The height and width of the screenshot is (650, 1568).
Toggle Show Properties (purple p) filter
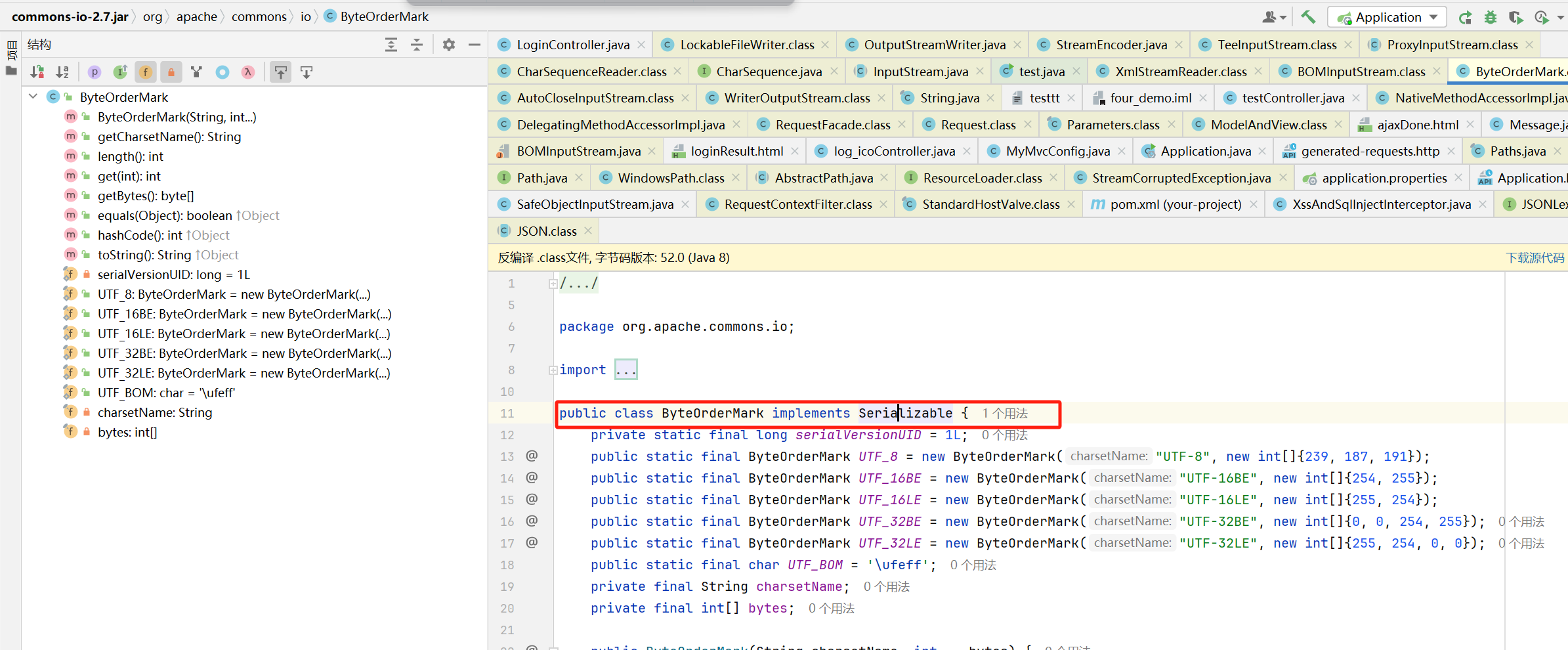95,72
